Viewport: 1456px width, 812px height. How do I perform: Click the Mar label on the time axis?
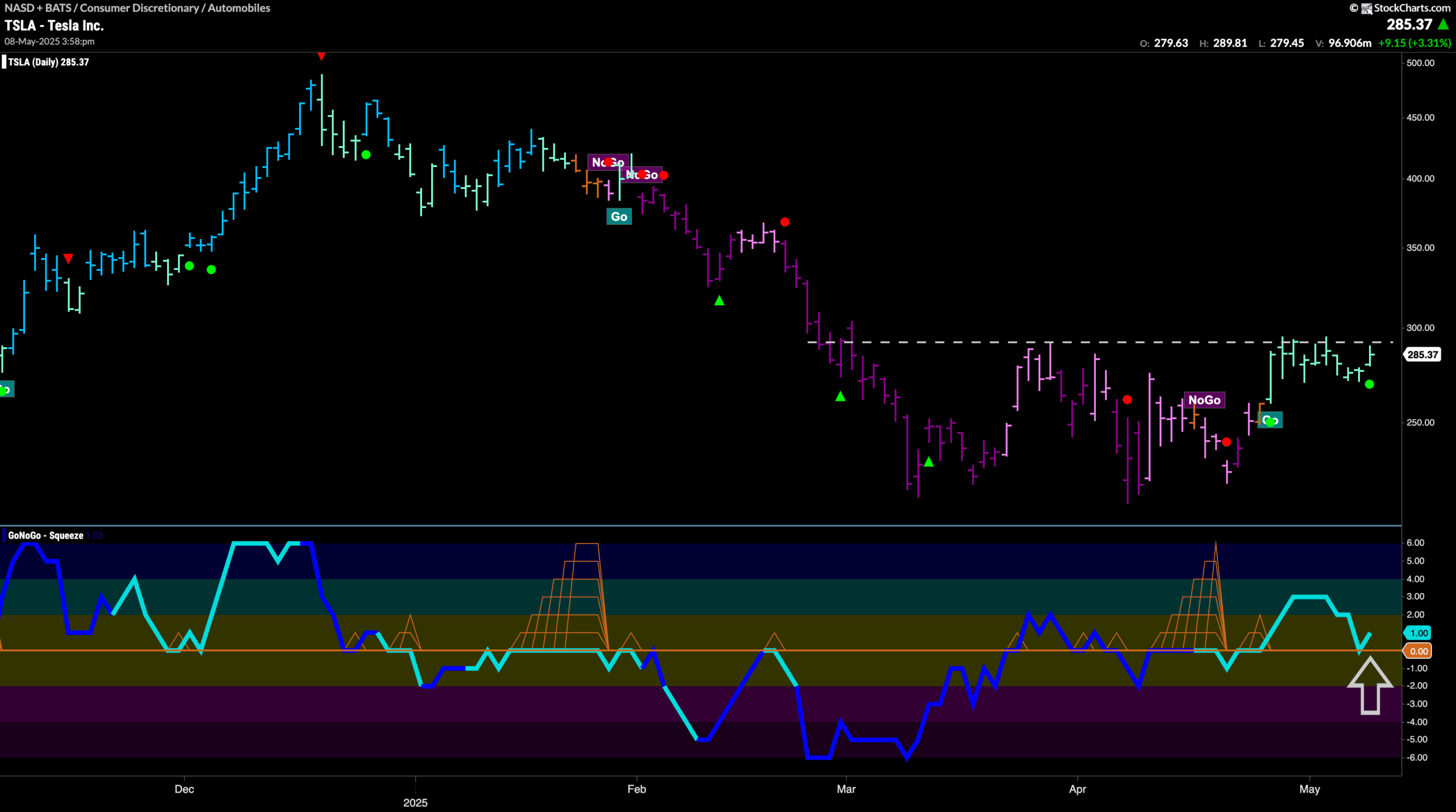[x=846, y=789]
